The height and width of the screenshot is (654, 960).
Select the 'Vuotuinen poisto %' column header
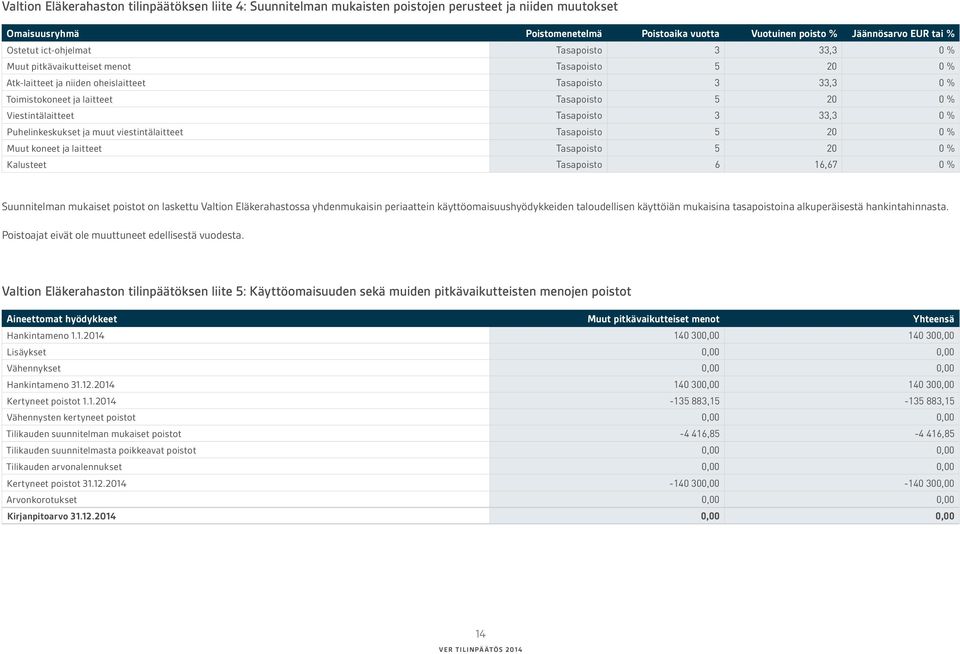[794, 34]
